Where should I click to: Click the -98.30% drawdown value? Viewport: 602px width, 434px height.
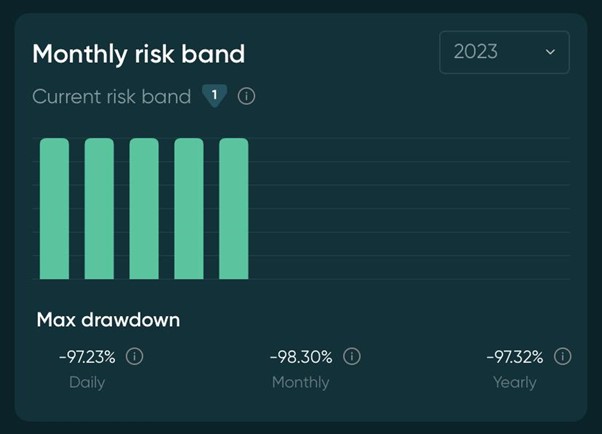(x=301, y=356)
